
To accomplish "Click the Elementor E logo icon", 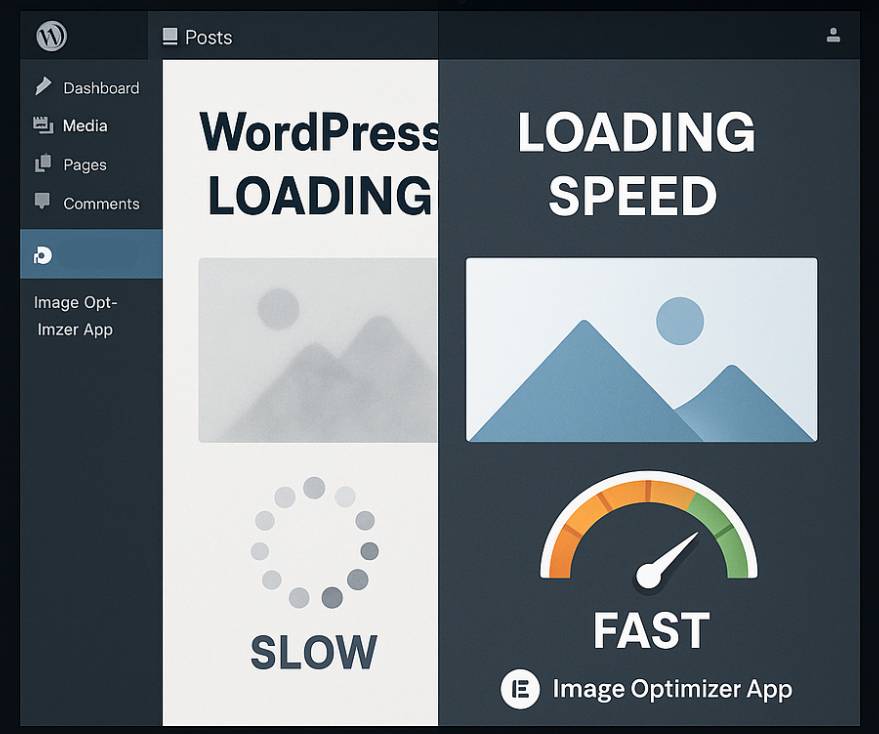I will point(520,689).
